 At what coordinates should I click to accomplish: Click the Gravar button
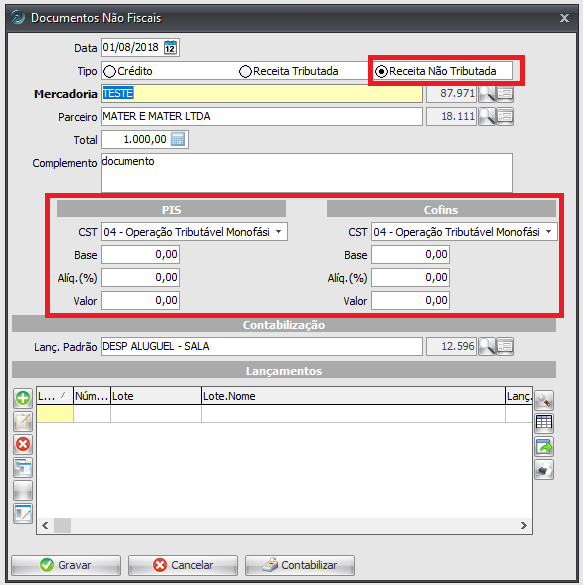point(66,565)
